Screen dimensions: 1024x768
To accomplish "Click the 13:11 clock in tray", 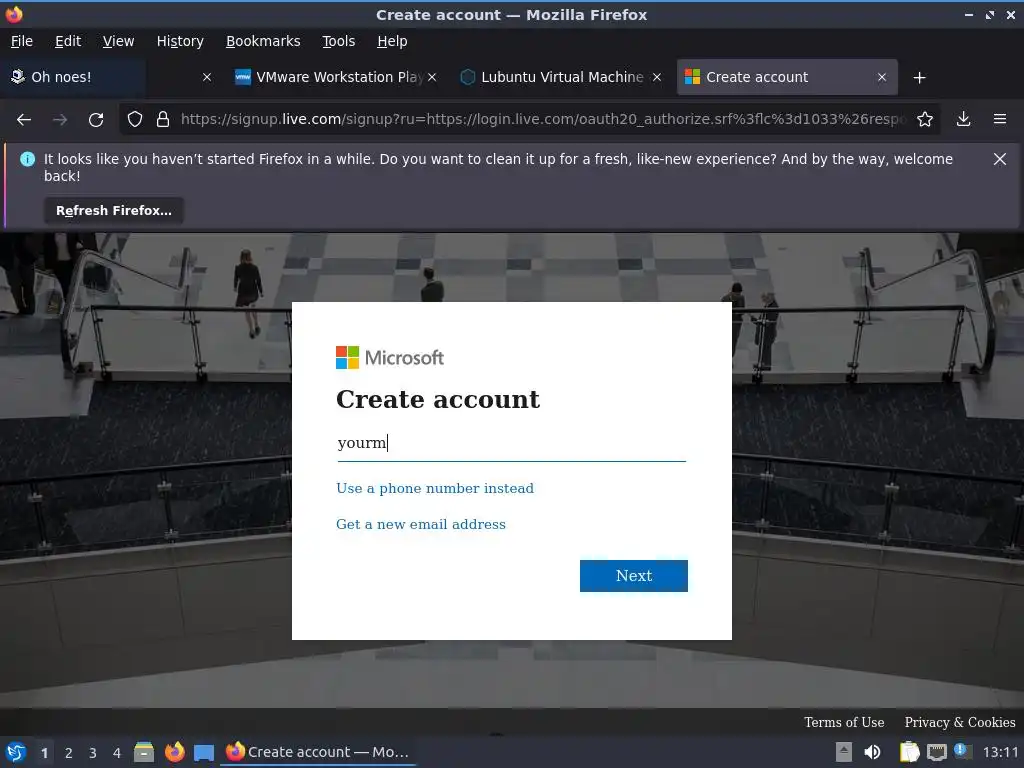I will point(1000,752).
